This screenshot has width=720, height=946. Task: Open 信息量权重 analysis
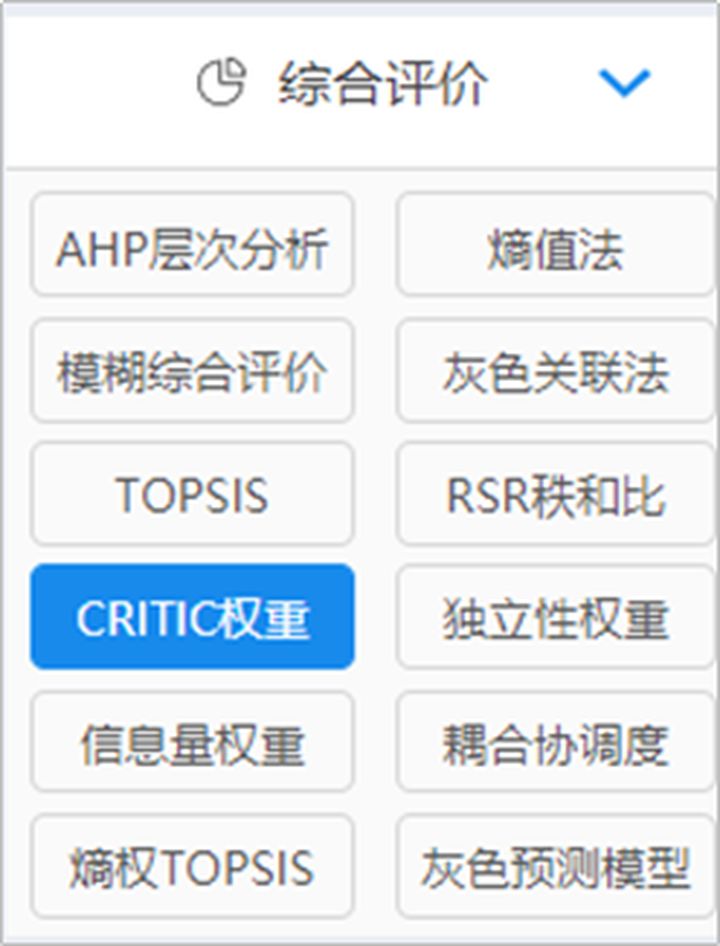click(192, 741)
